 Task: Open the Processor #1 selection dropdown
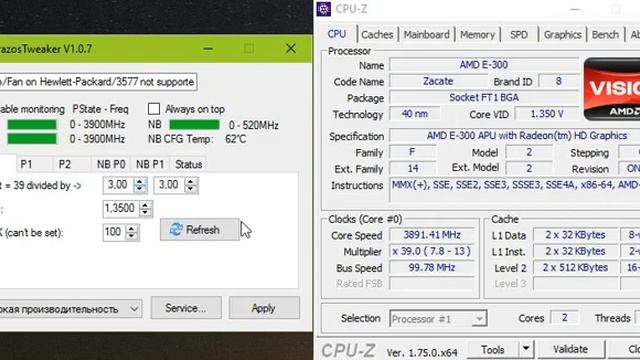click(438, 318)
